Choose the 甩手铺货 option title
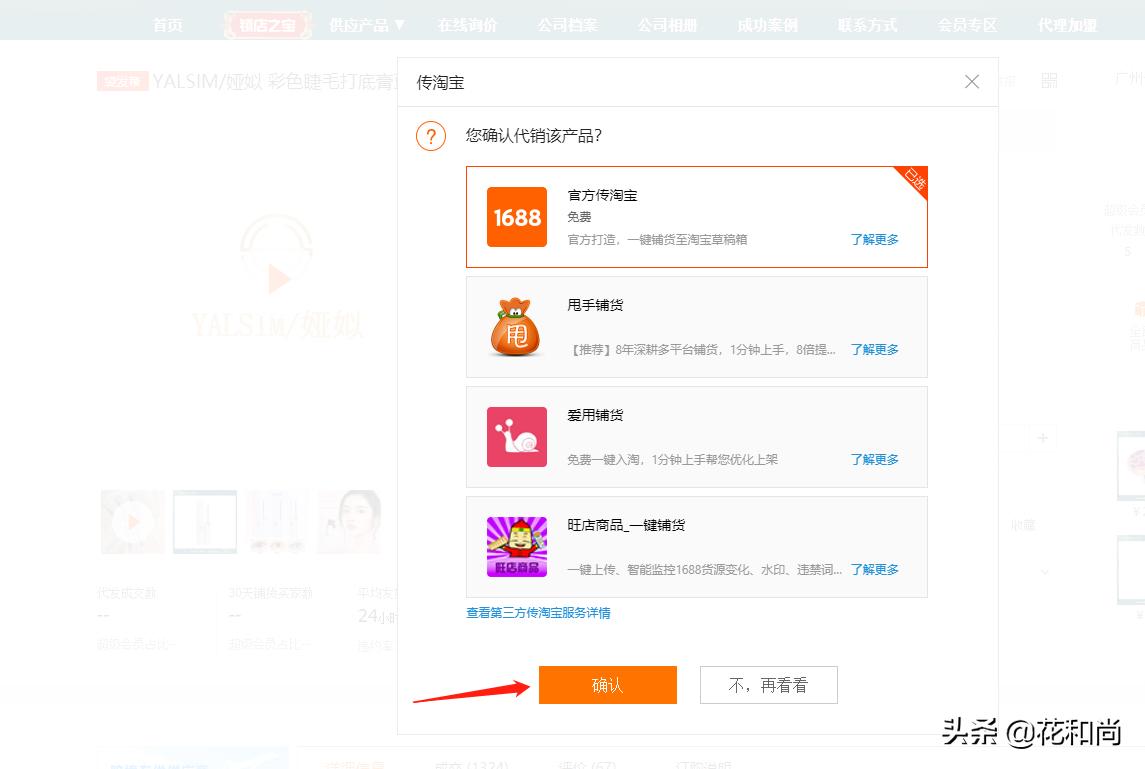Viewport: 1145px width, 769px height. [x=595, y=305]
